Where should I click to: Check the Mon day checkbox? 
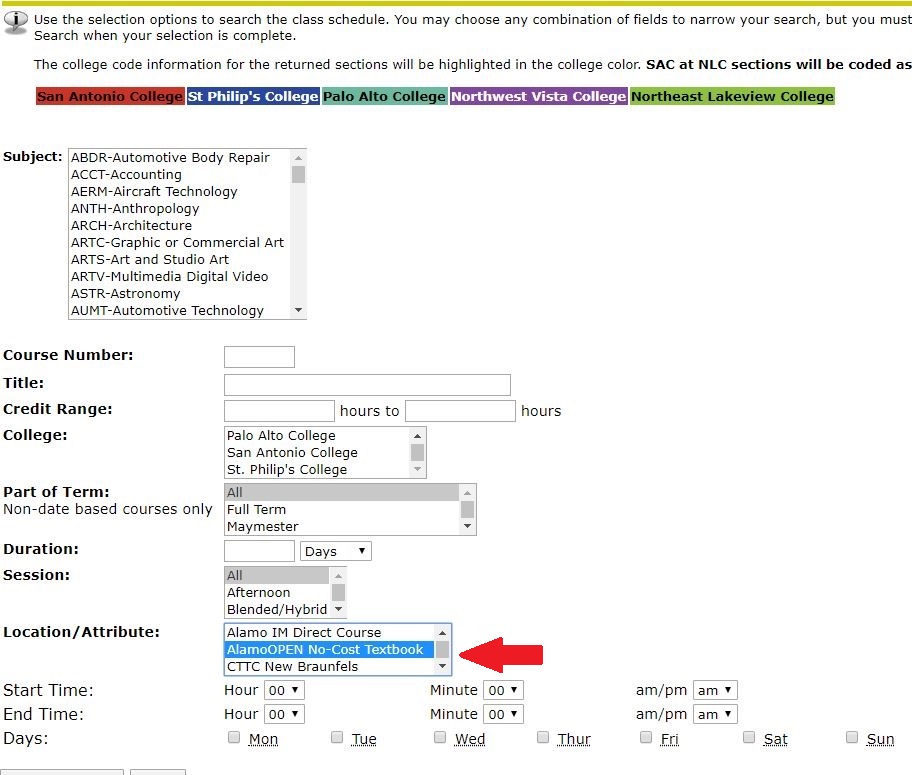[234, 737]
